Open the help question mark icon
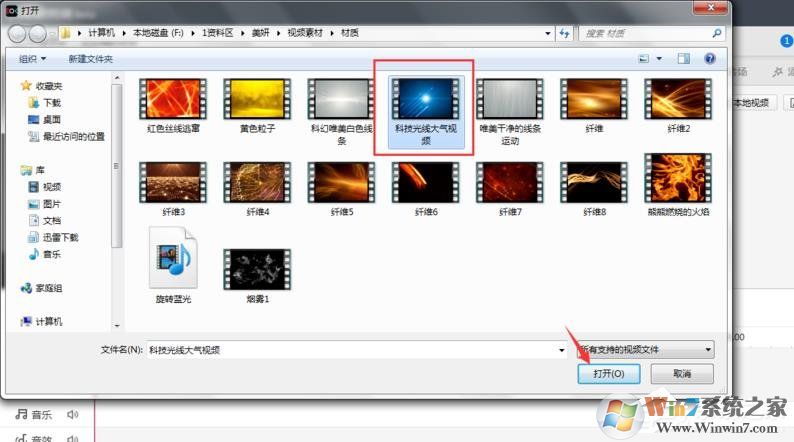This screenshot has width=794, height=442. (x=710, y=59)
